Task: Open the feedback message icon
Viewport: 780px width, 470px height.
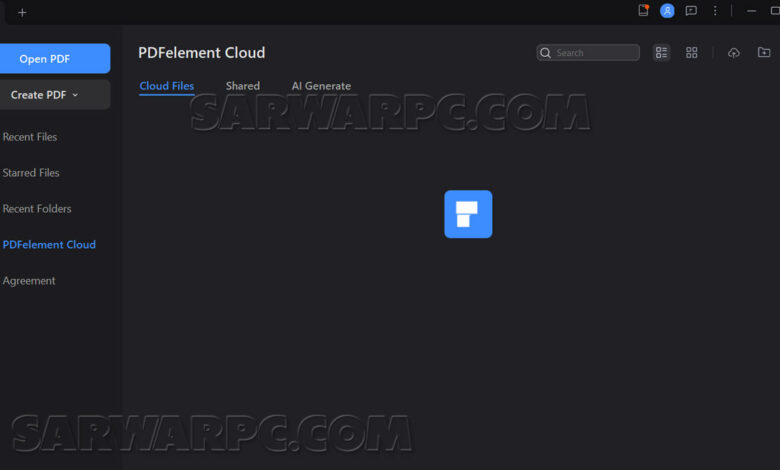Action: [x=691, y=10]
